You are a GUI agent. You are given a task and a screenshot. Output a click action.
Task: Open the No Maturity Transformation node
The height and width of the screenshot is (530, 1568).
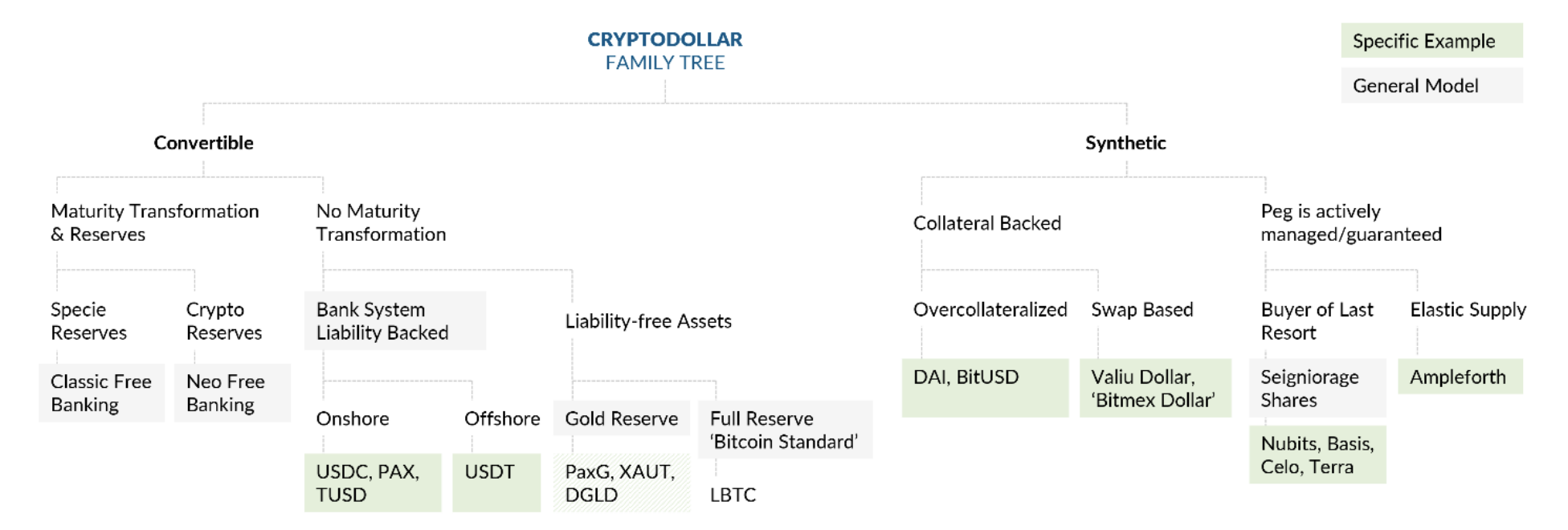381,222
